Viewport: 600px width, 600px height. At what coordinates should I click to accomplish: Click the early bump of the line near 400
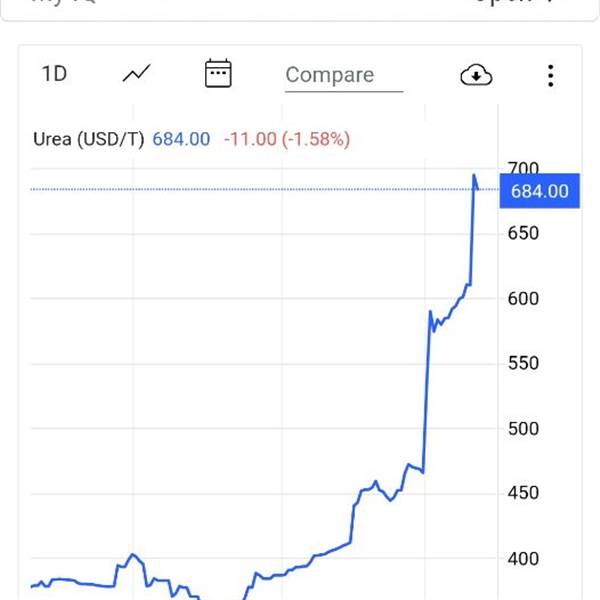pos(131,554)
